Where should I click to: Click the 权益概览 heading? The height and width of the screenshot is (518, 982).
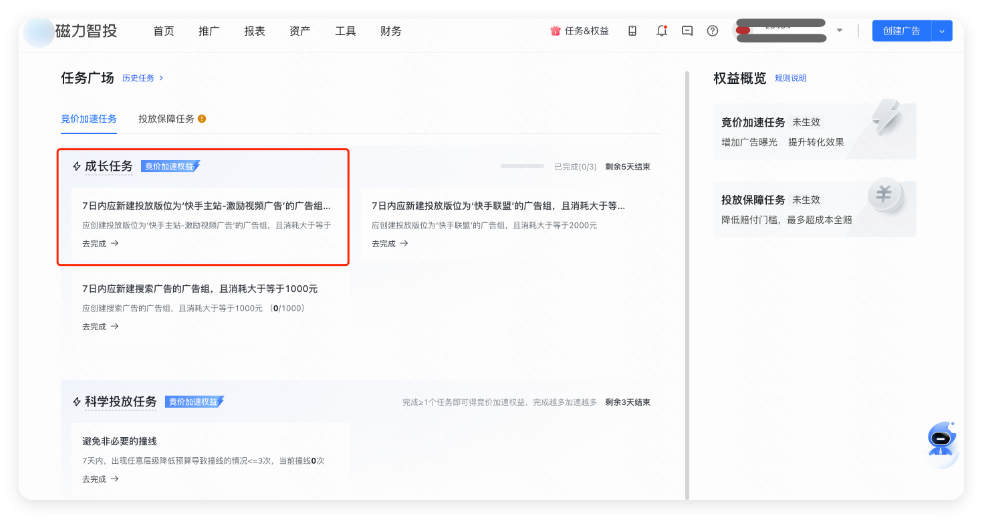coord(740,78)
